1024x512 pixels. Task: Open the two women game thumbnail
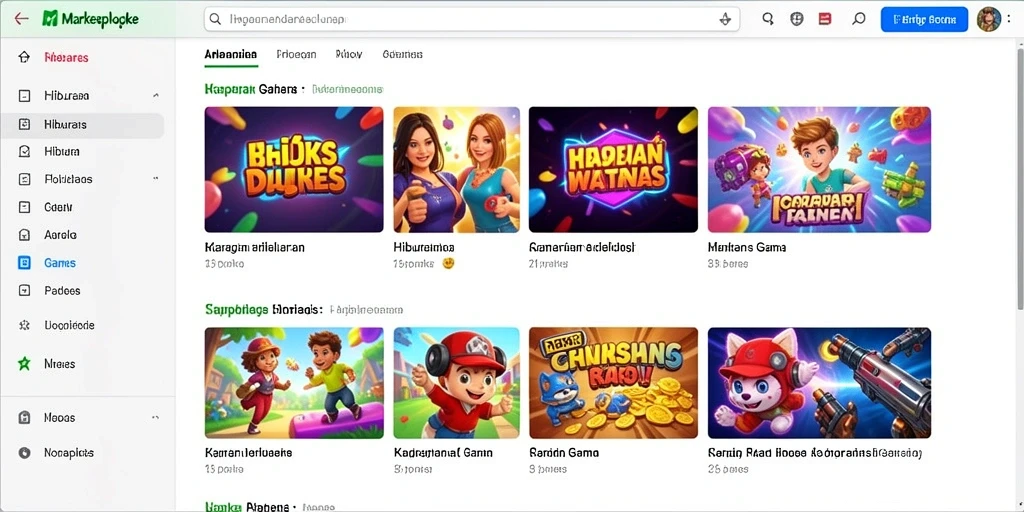tap(456, 170)
